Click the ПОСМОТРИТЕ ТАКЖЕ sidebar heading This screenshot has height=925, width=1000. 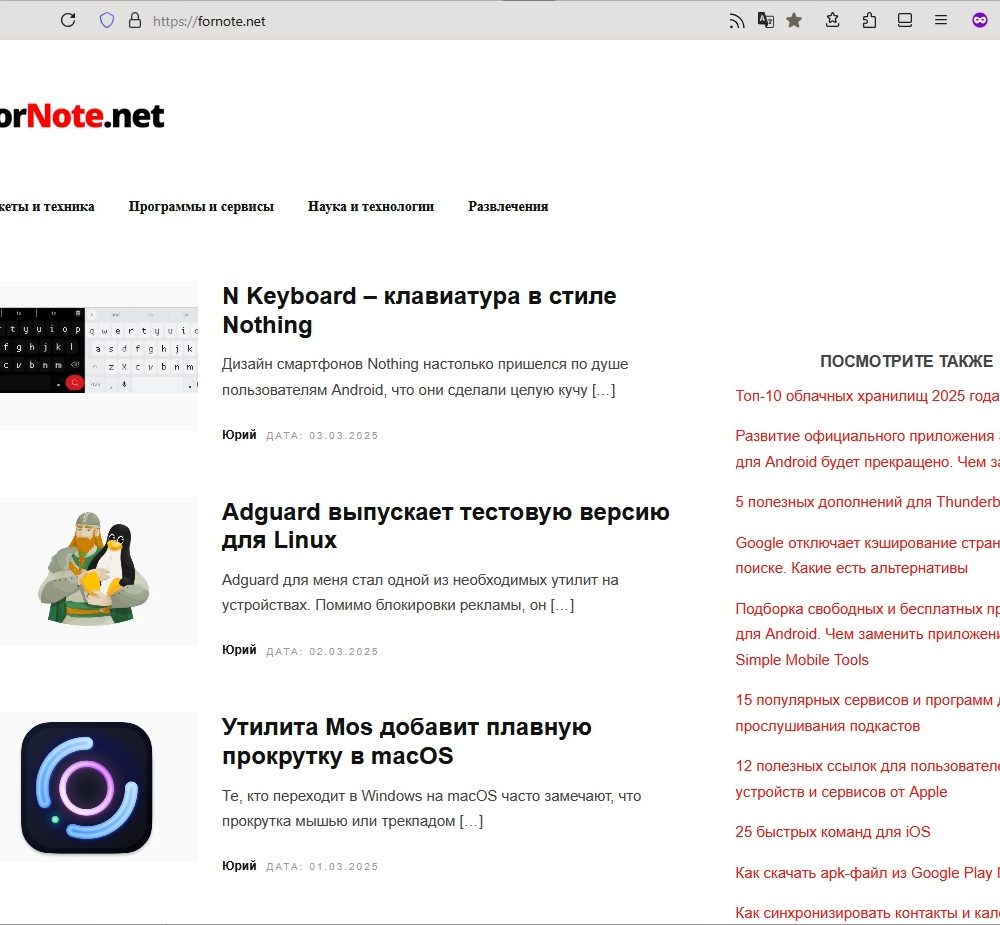tap(906, 361)
